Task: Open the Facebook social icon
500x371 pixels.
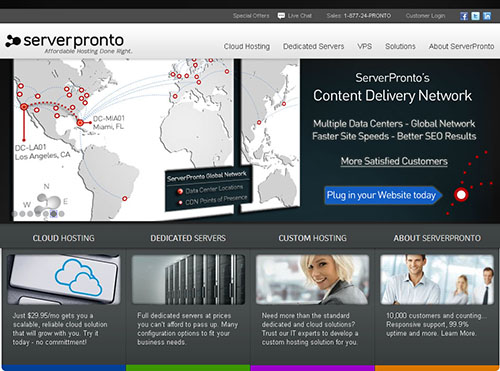Action: (464, 16)
